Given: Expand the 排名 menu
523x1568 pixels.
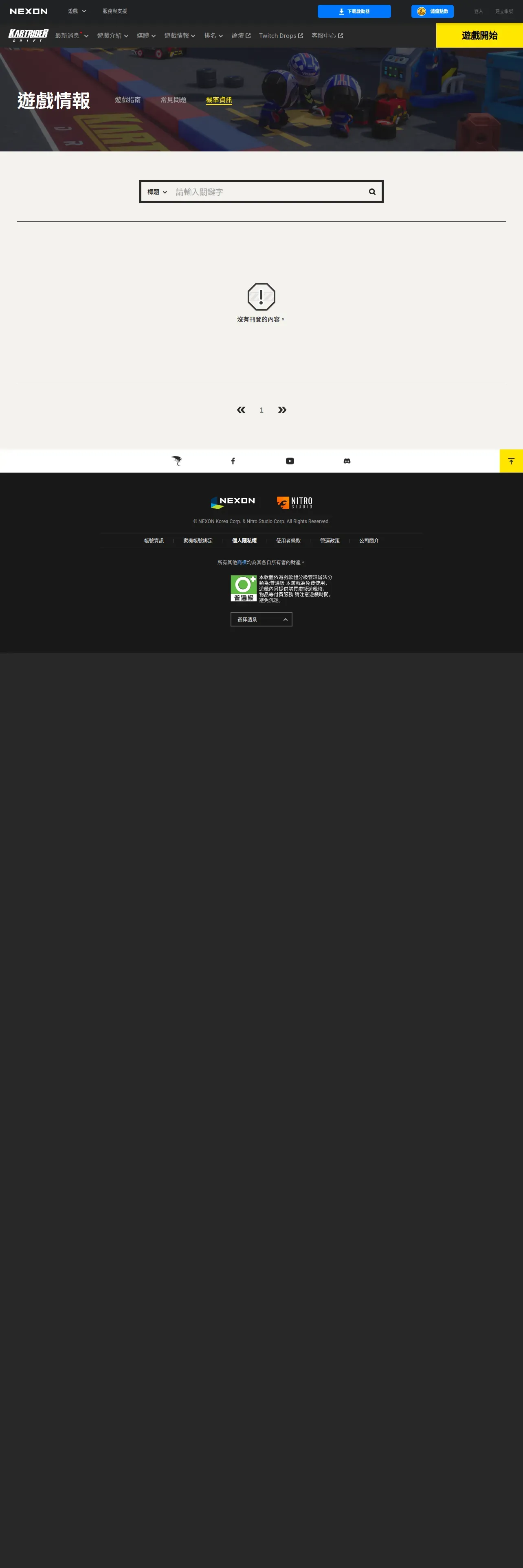Looking at the screenshot, I should tap(213, 36).
